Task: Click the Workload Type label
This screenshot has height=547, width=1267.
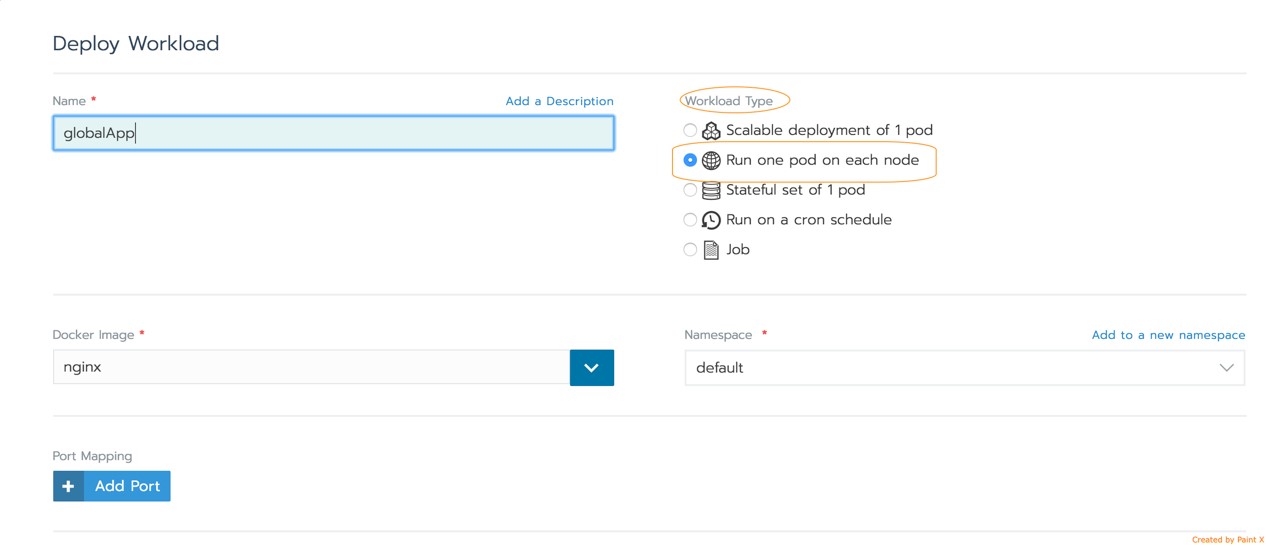Action: click(x=728, y=101)
